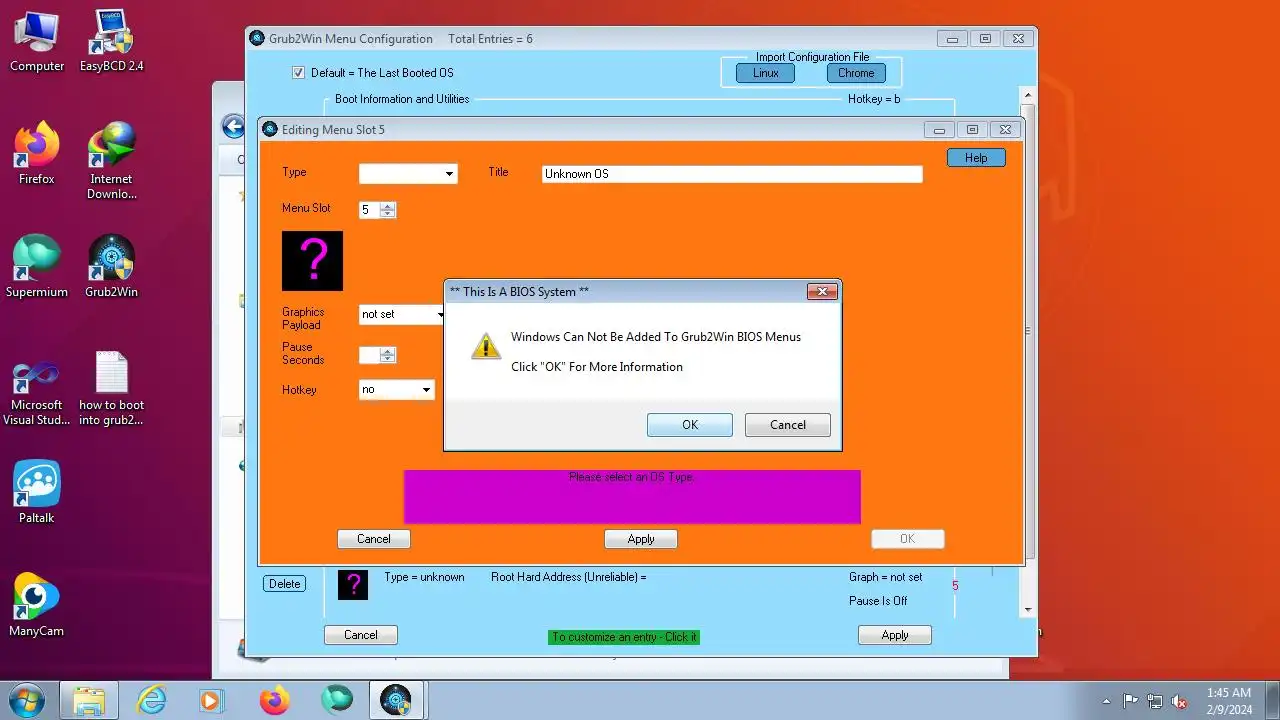This screenshot has height=720, width=1280.
Task: Click the Menu Configuration scrollbar up arrow
Action: [1028, 95]
